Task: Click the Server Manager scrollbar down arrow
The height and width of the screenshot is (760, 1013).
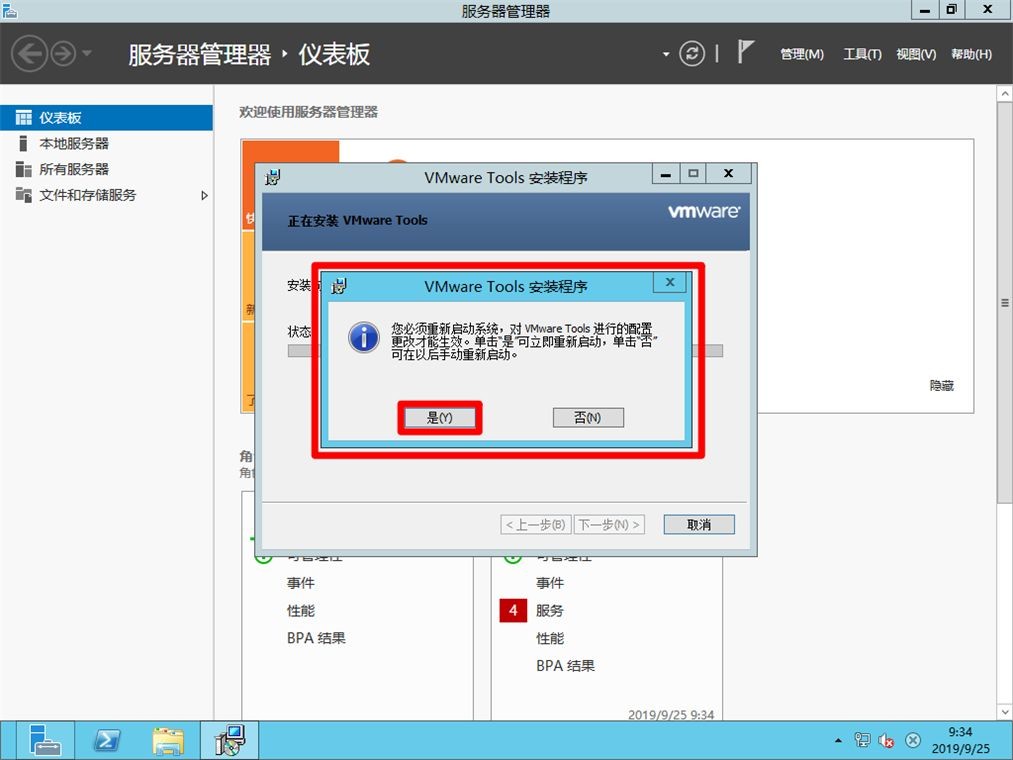Action: pos(1005,712)
